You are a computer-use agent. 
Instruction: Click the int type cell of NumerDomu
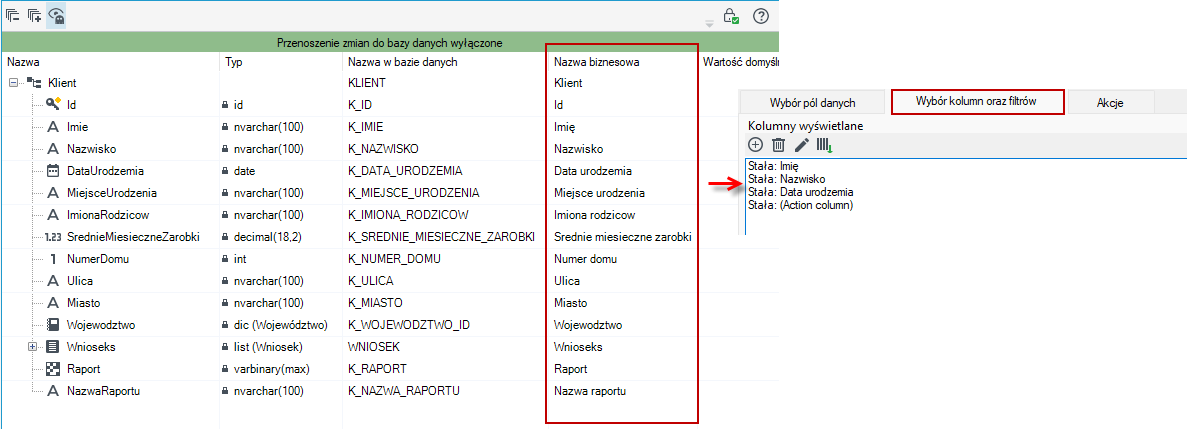240,260
